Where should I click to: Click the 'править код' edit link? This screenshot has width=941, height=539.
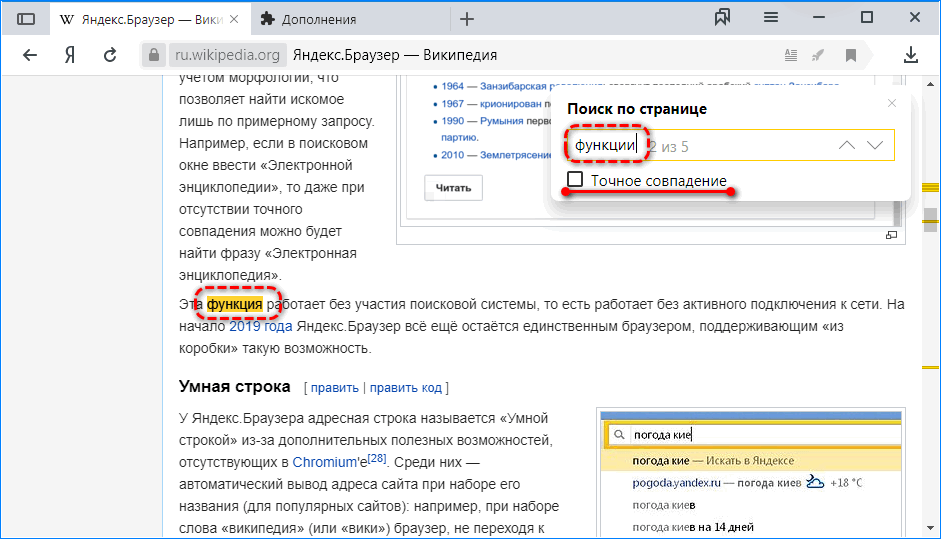[x=406, y=387]
